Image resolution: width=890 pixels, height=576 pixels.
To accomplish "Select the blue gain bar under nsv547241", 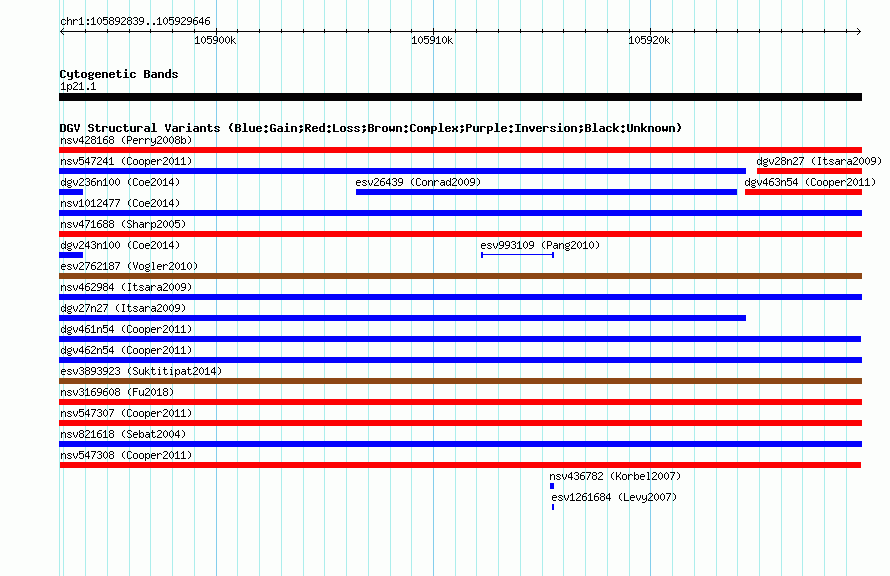I will [x=402, y=171].
